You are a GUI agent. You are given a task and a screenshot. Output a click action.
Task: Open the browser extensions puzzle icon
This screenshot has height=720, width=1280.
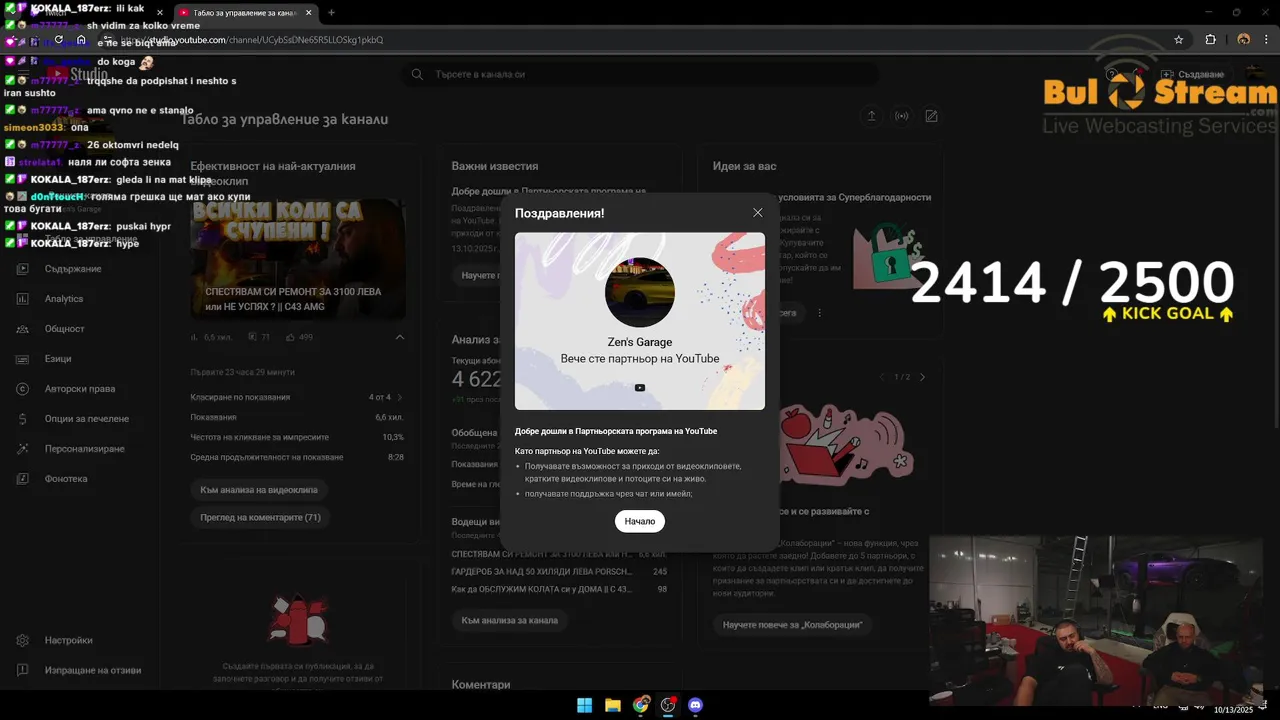(1210, 40)
